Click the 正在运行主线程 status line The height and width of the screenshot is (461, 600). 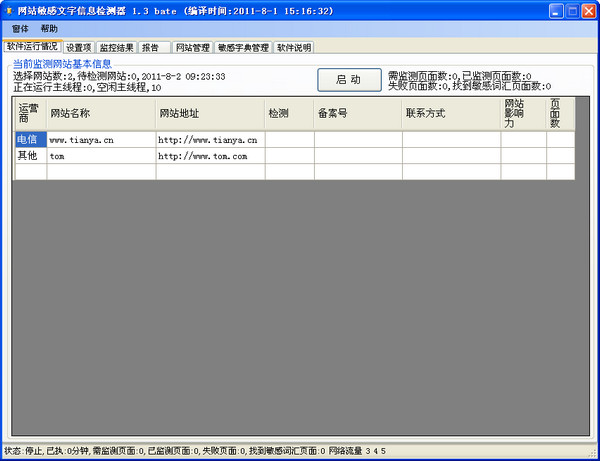coord(87,87)
